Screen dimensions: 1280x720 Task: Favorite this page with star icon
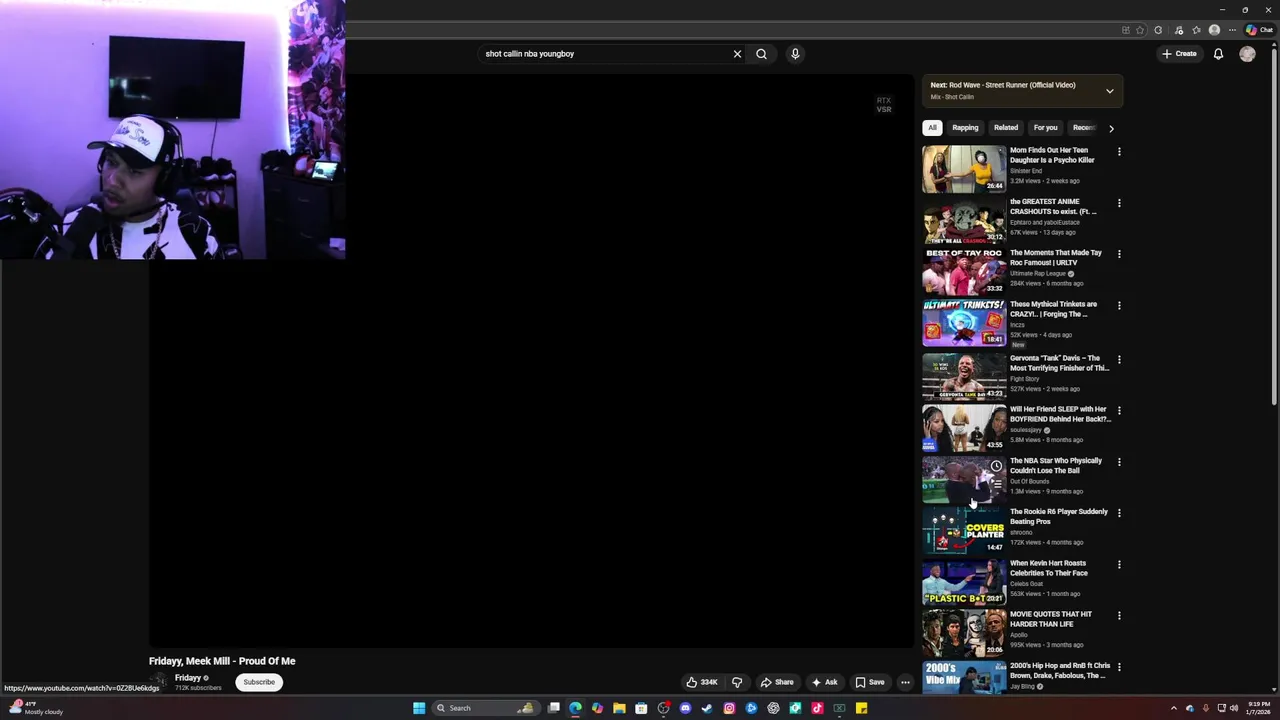pyautogui.click(x=1140, y=30)
